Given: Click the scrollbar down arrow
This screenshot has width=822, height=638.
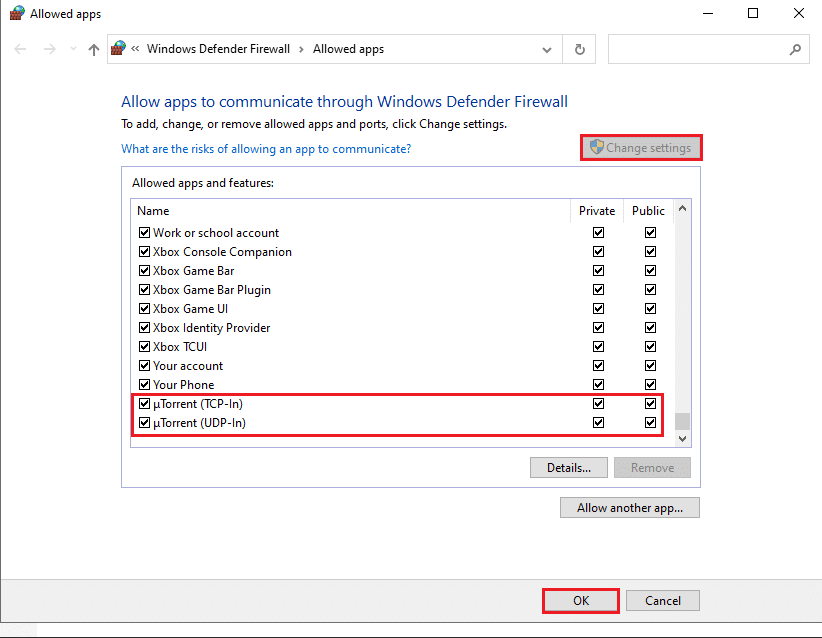Looking at the screenshot, I should (x=682, y=437).
